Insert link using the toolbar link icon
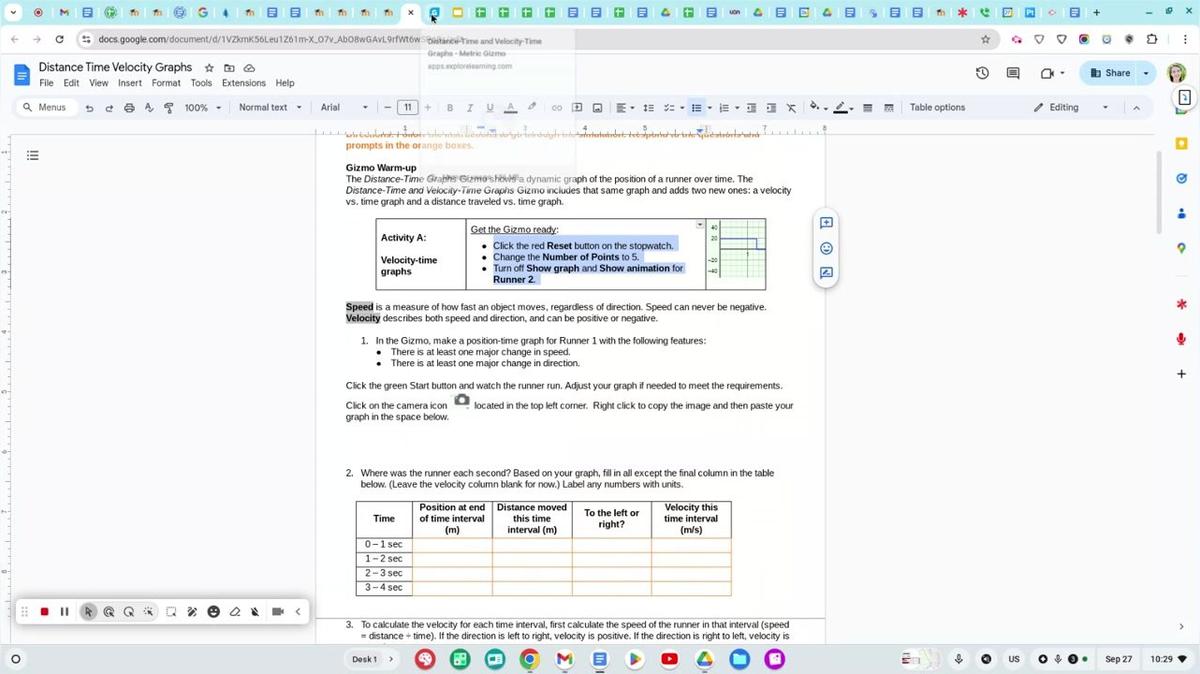The image size is (1200, 674). point(557,108)
